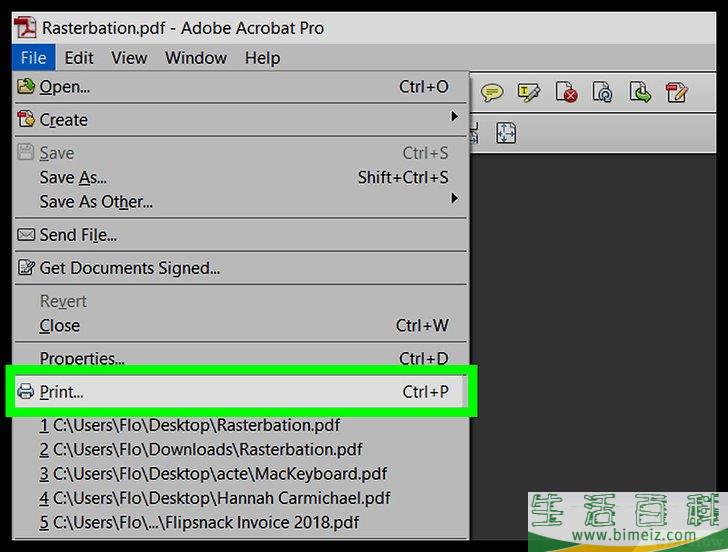Click the Open folder icon
728x552 pixels.
pos(26,86)
